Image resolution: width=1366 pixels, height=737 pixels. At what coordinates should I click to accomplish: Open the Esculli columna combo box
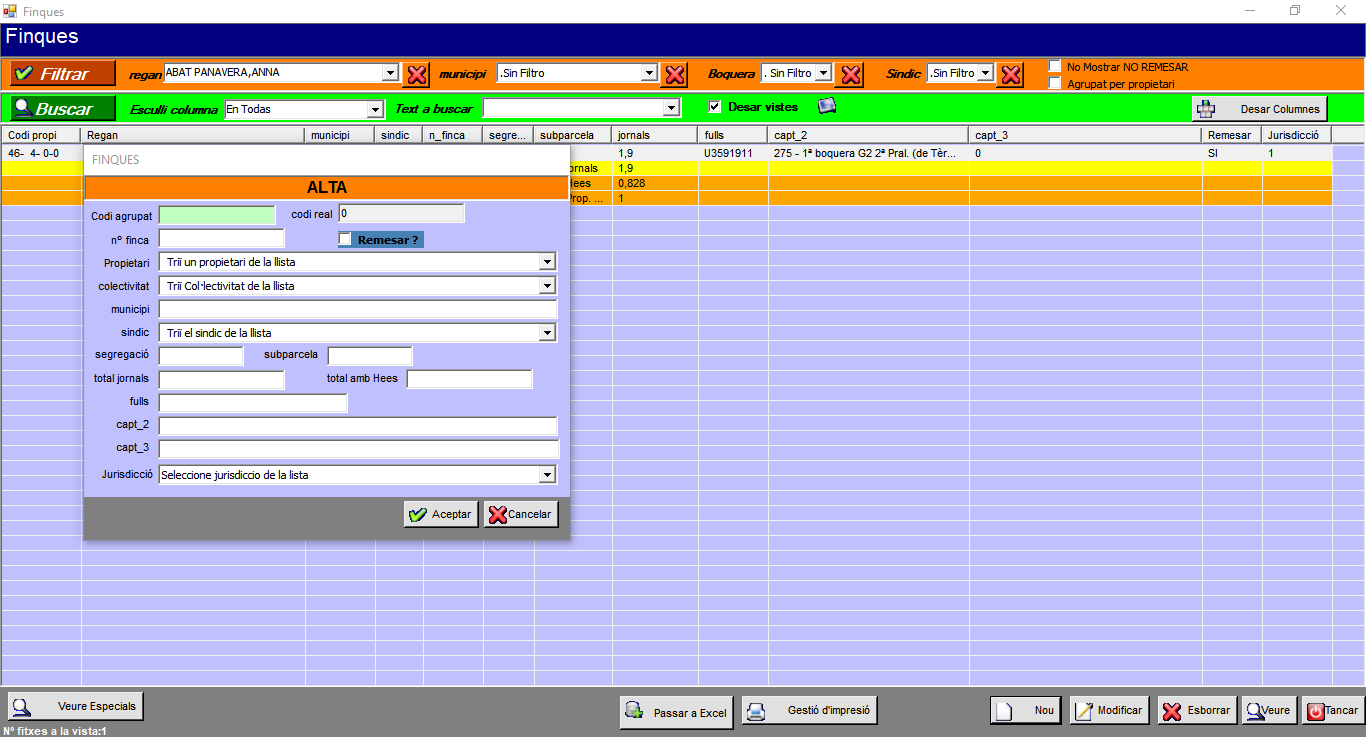(375, 109)
